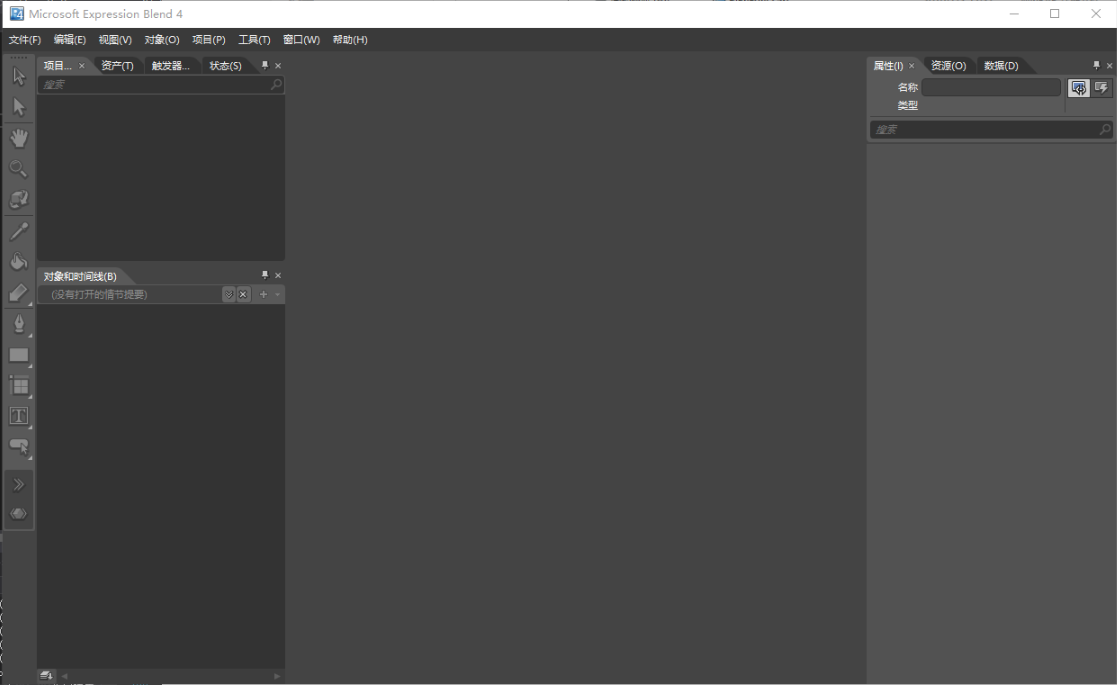Choose the Pen tool
The image size is (1117, 685).
(x=18, y=323)
